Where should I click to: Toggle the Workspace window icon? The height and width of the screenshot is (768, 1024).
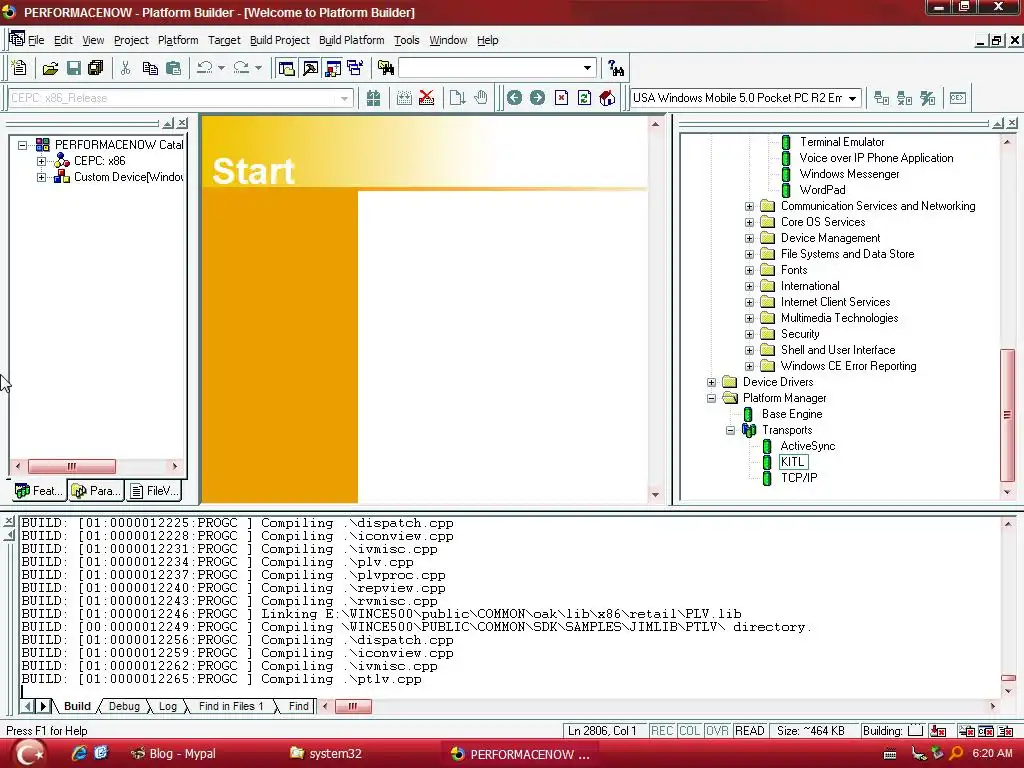[286, 68]
